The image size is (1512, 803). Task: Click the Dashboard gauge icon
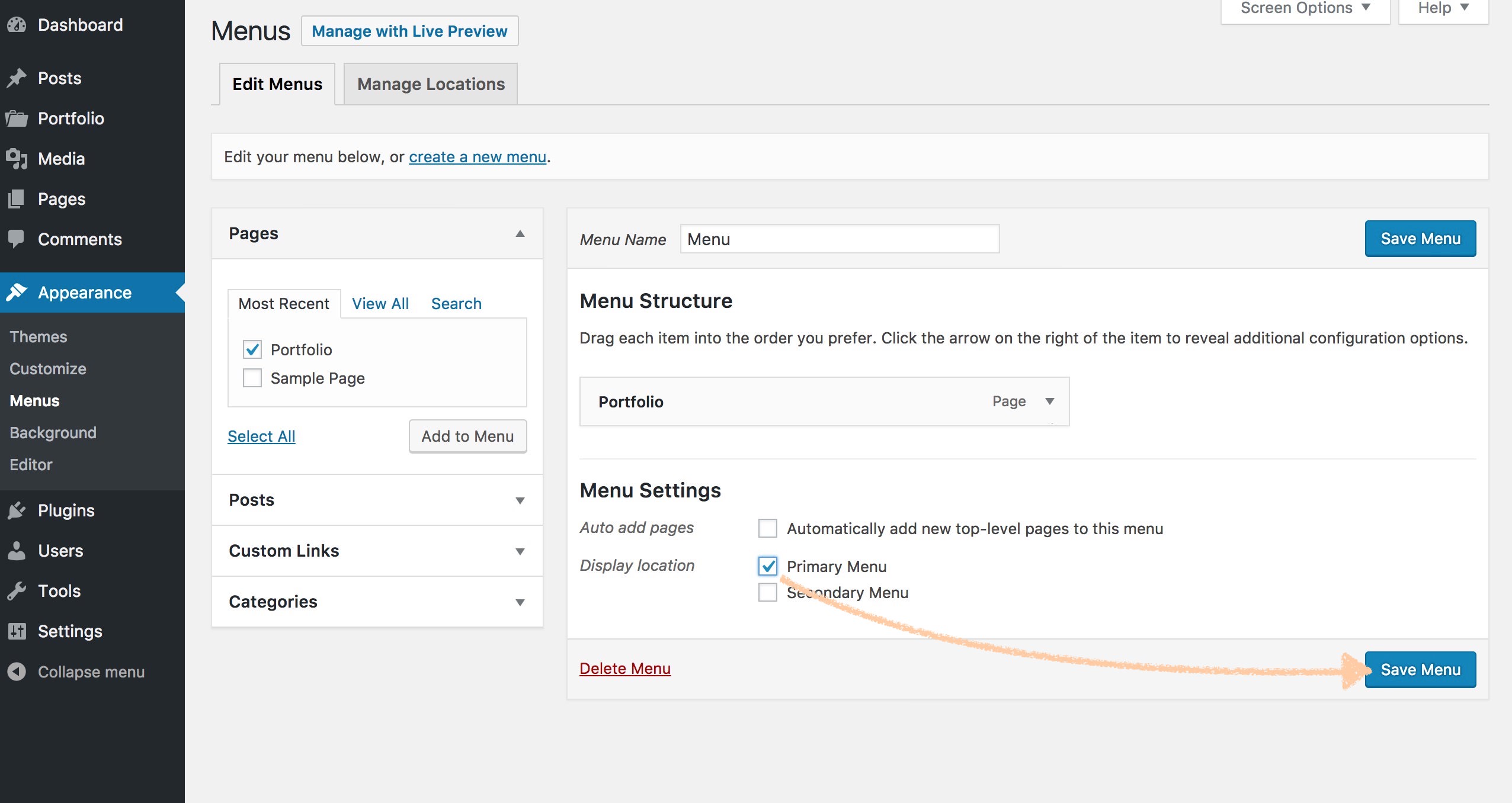pos(17,25)
